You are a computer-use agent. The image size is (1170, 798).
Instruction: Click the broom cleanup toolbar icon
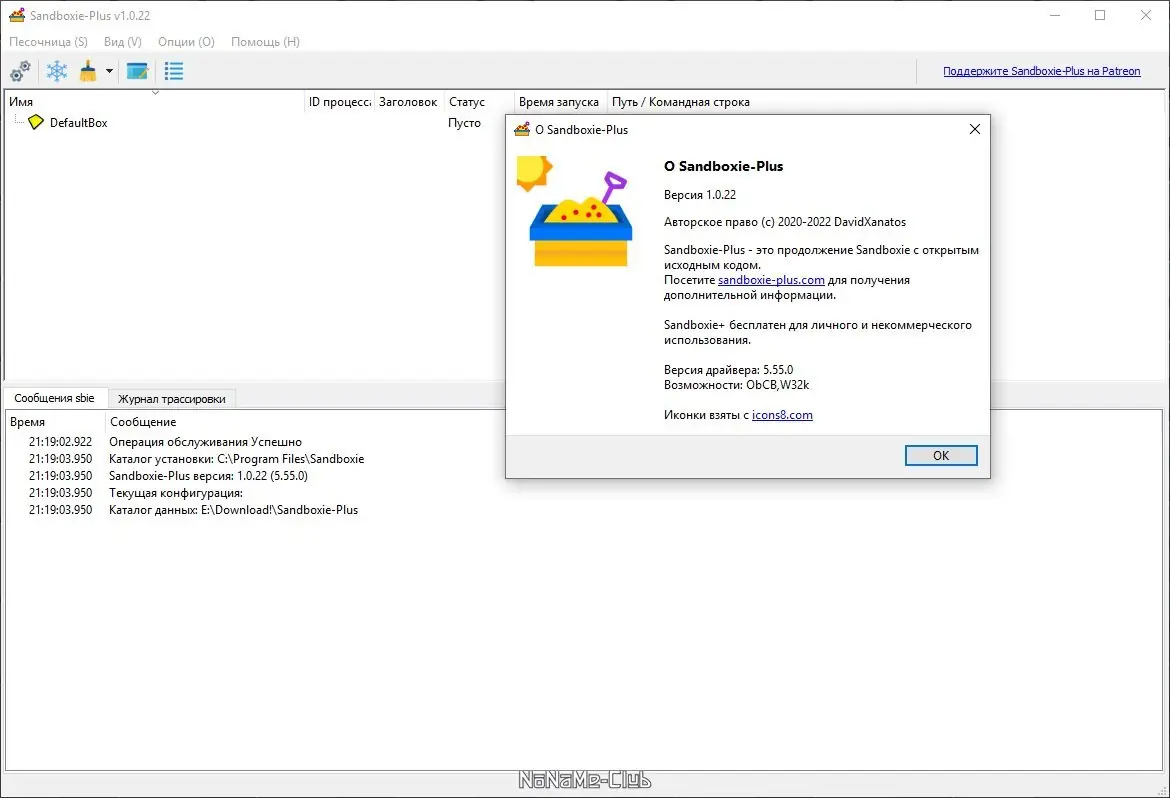[x=88, y=71]
